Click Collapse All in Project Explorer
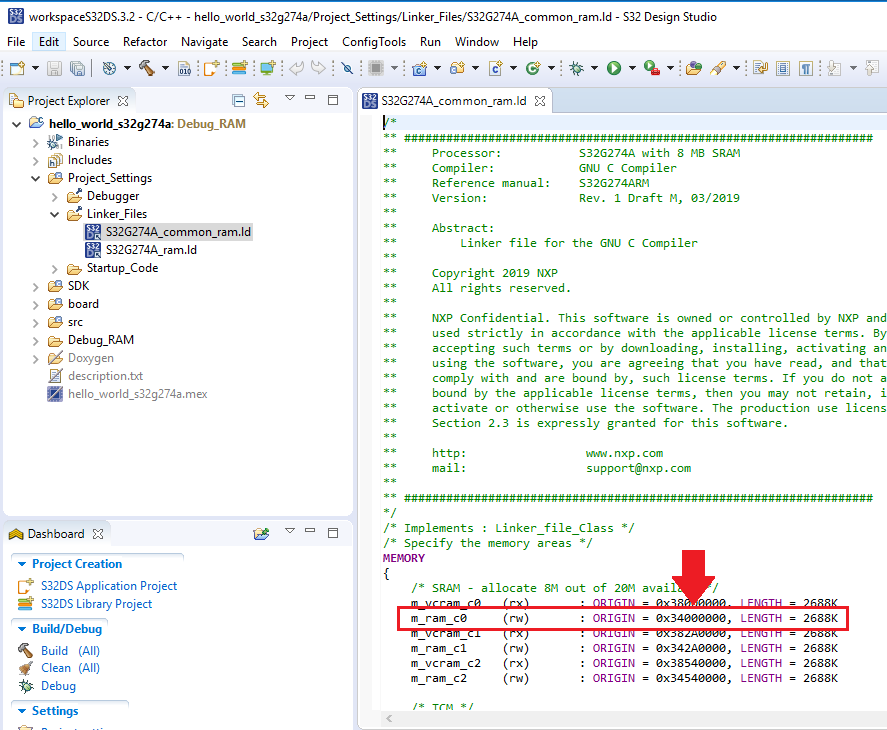887x730 pixels. [x=238, y=100]
